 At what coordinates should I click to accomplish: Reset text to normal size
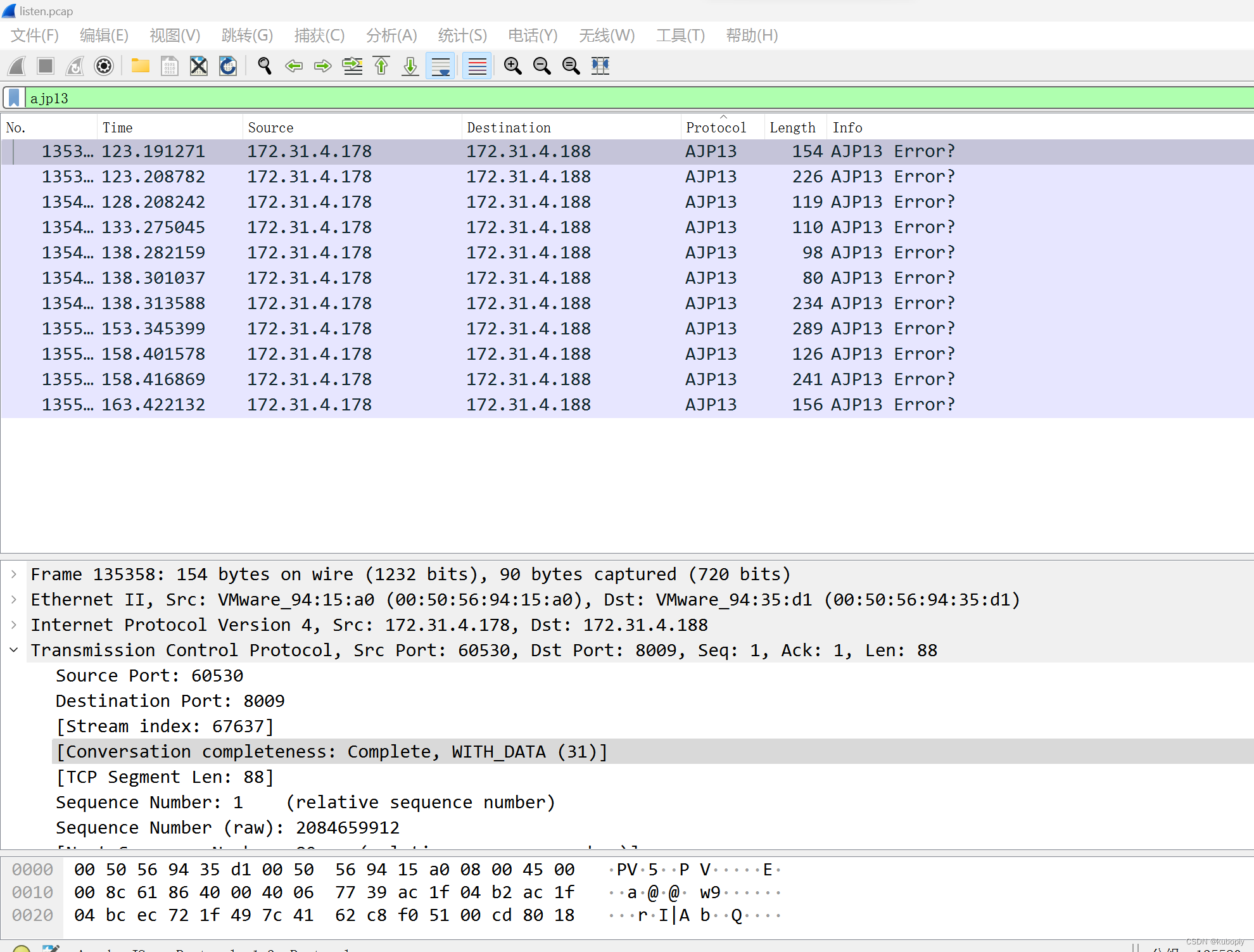[x=571, y=66]
